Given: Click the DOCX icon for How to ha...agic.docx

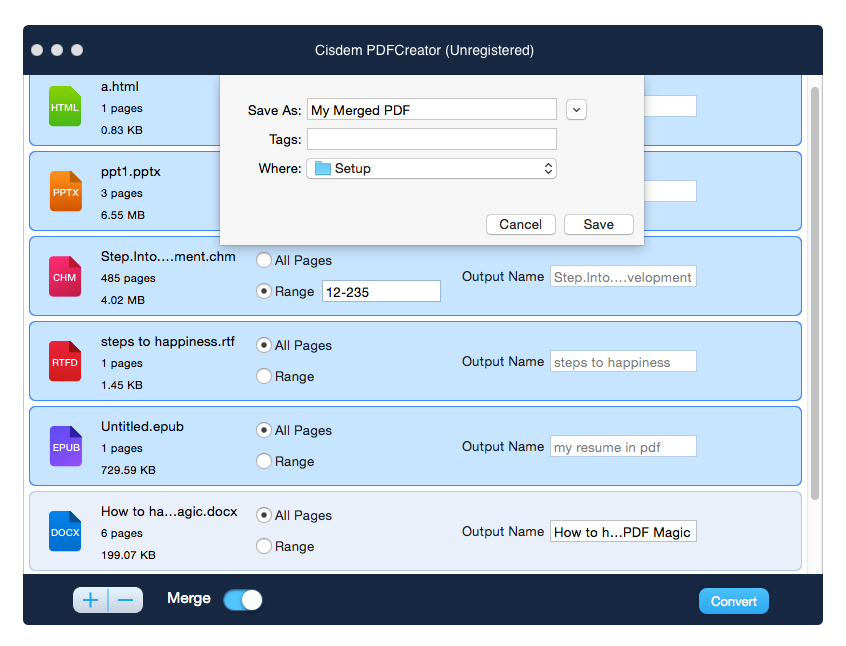Looking at the screenshot, I should click(x=64, y=531).
